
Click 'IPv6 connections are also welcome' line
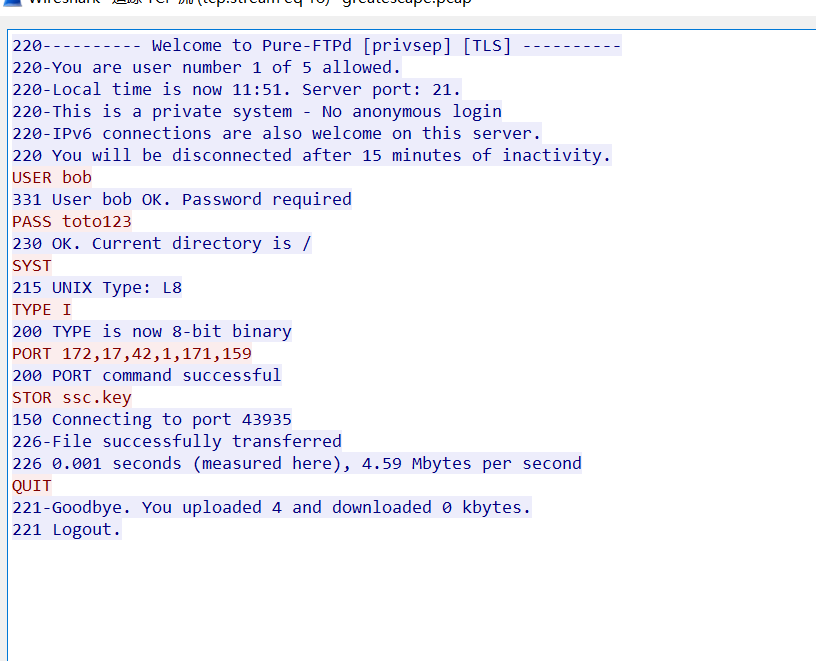(x=277, y=133)
